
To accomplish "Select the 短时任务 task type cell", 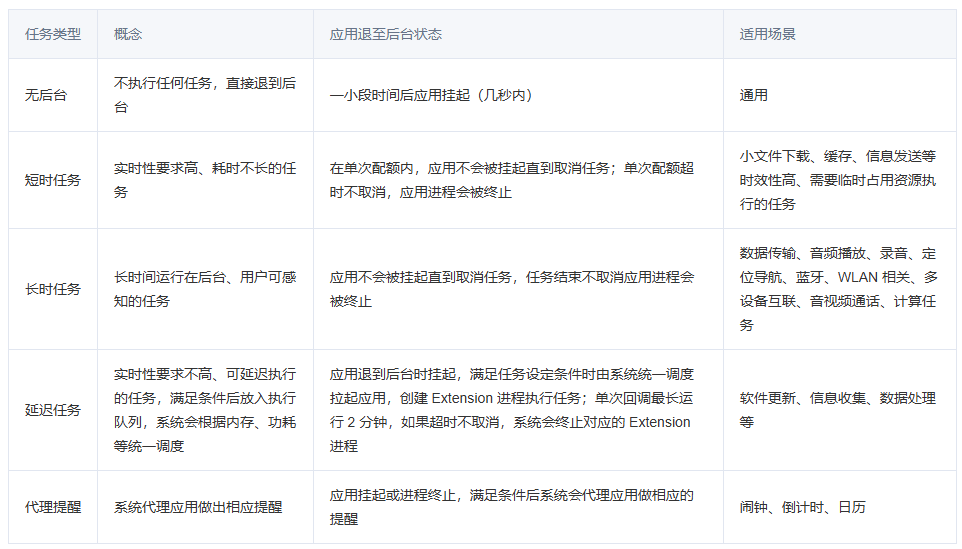I will [53, 180].
